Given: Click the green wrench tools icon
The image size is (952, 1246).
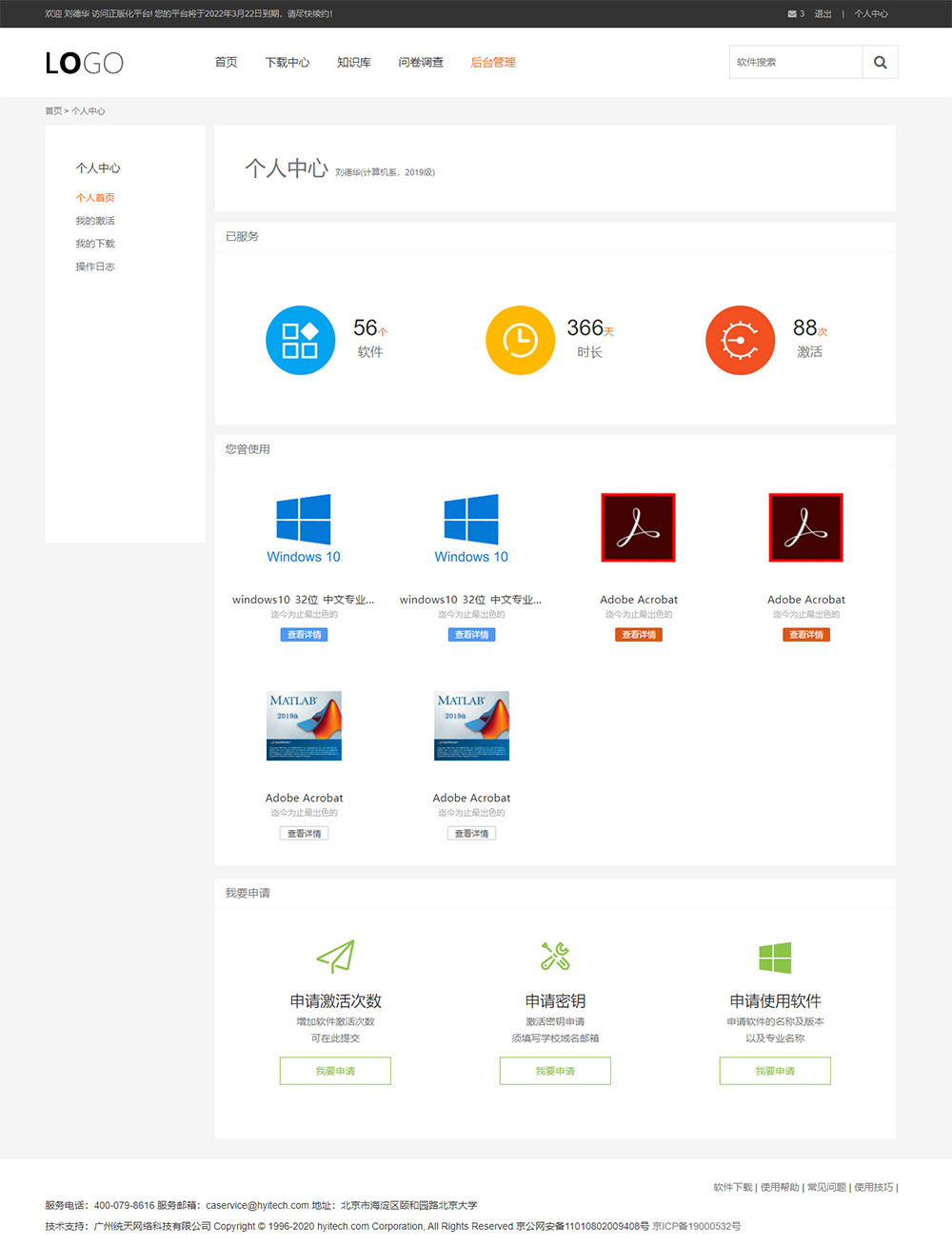Looking at the screenshot, I should 555,956.
